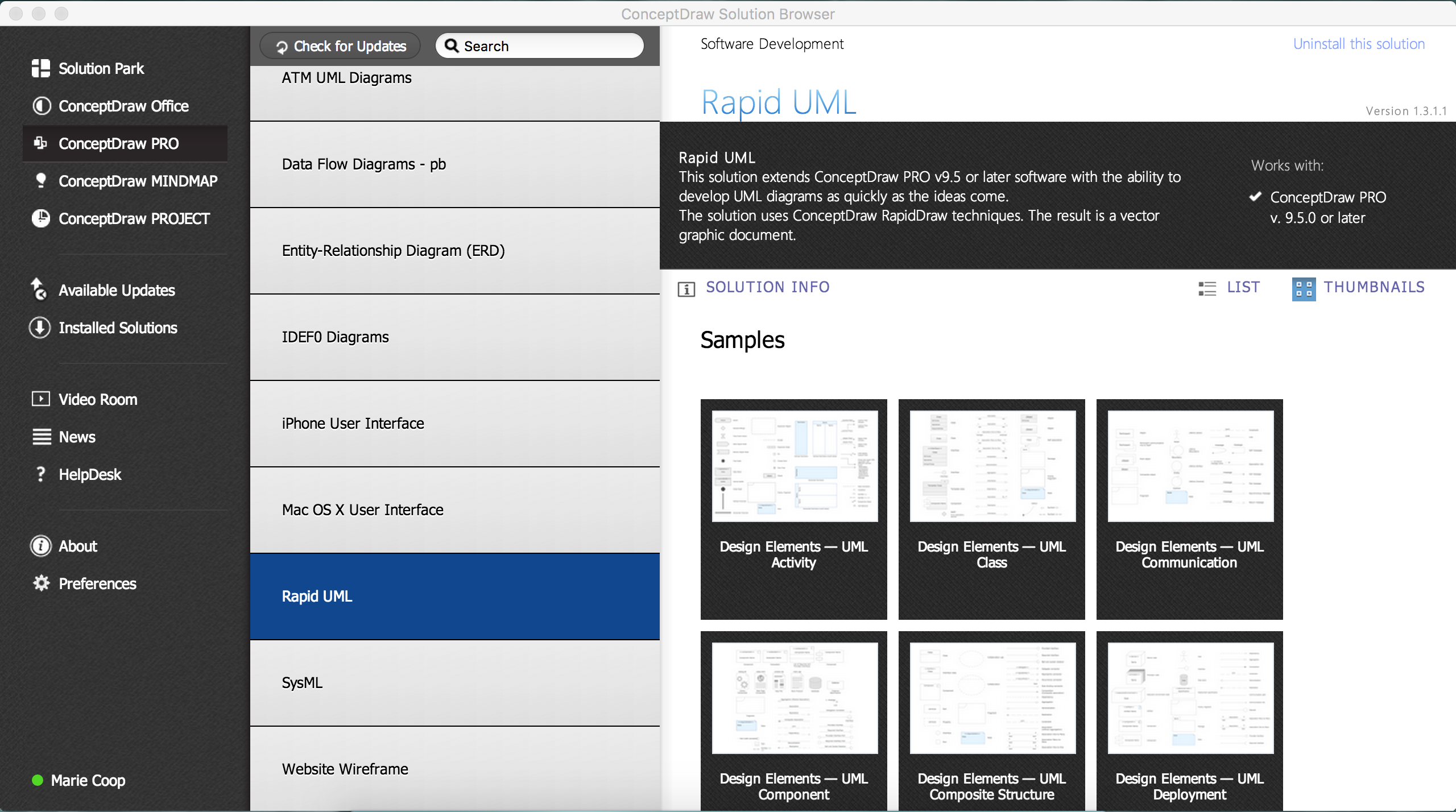Select Rapid UML from solution list
The height and width of the screenshot is (812, 1456).
coord(455,596)
